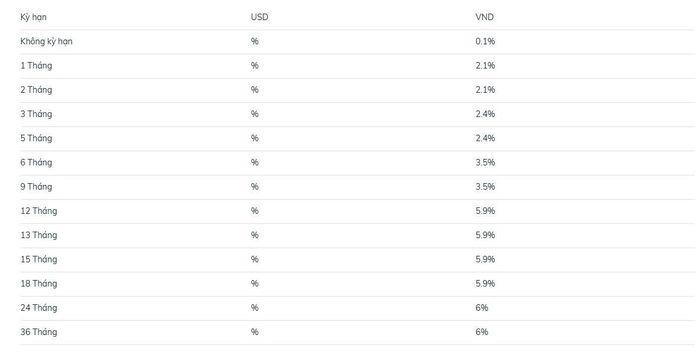Click the VND rate for 2 Tháng
Screen dimensions: 700x361
[485, 90]
